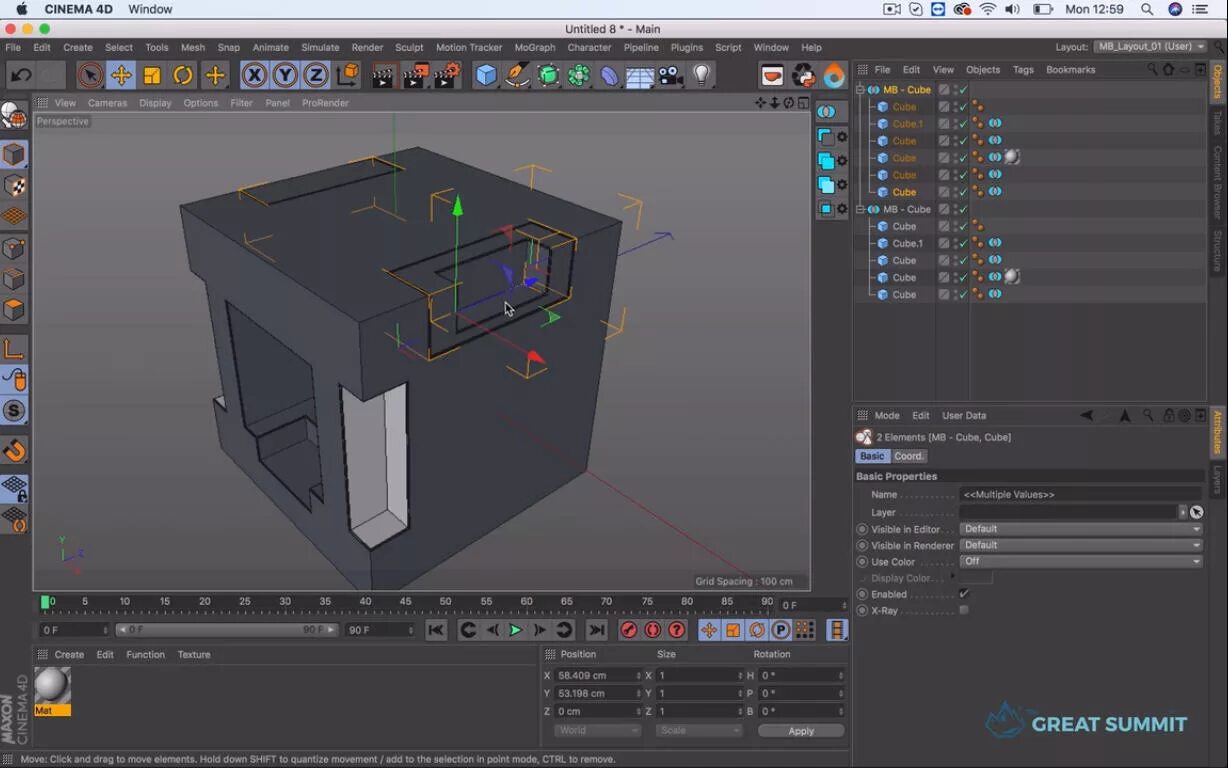The image size is (1228, 768).
Task: Click the record active objects button
Action: point(629,630)
